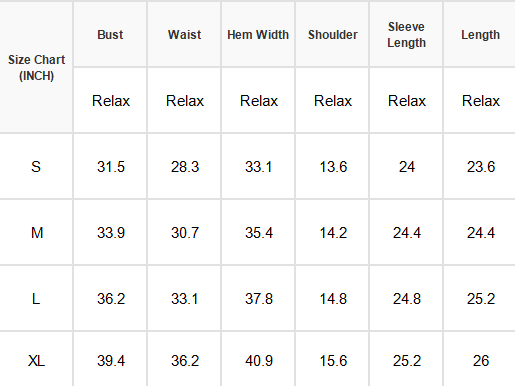The width and height of the screenshot is (515, 386).
Task: Click the size XL row label
Action: (x=36, y=361)
